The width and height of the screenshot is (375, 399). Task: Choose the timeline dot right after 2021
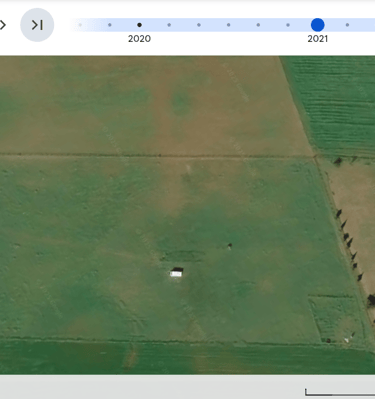pos(347,25)
